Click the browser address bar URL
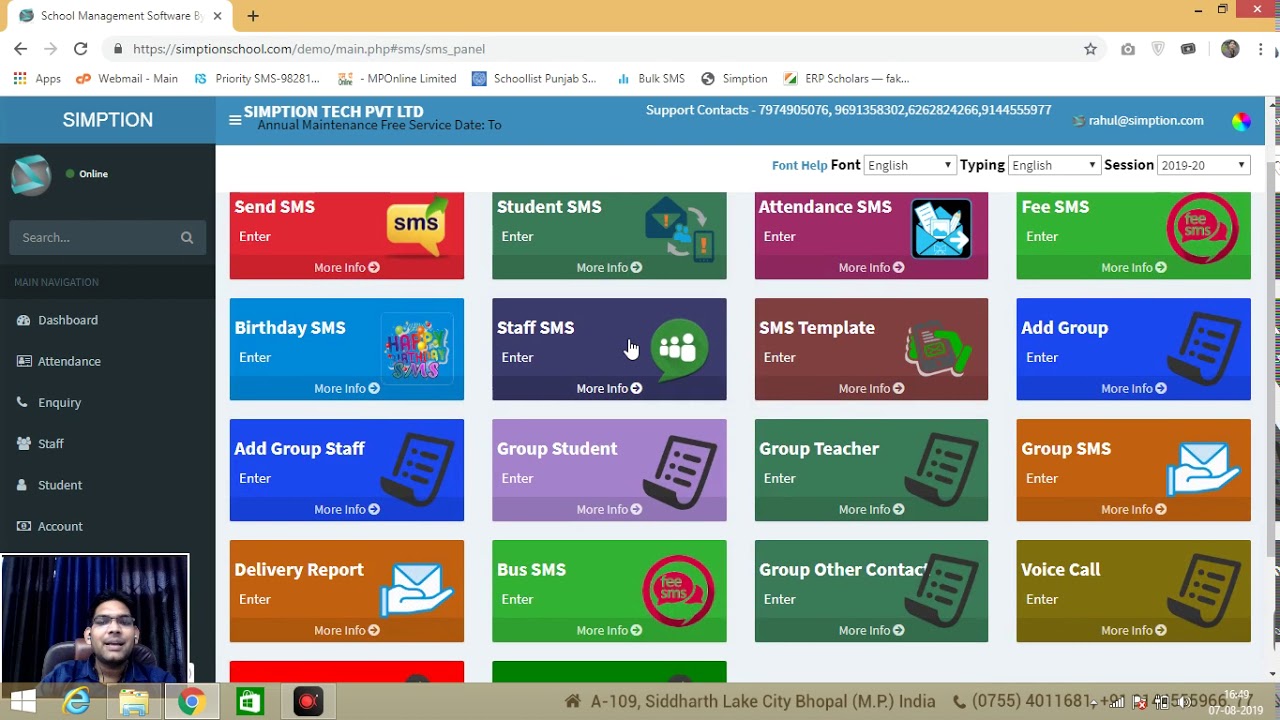The image size is (1280, 720). coord(309,49)
